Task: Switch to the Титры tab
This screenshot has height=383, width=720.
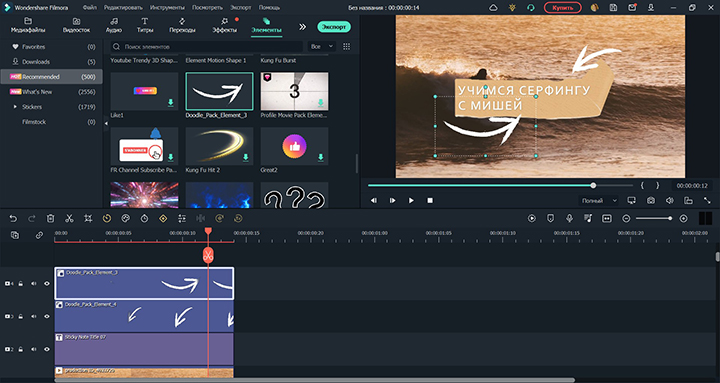Action: point(145,25)
